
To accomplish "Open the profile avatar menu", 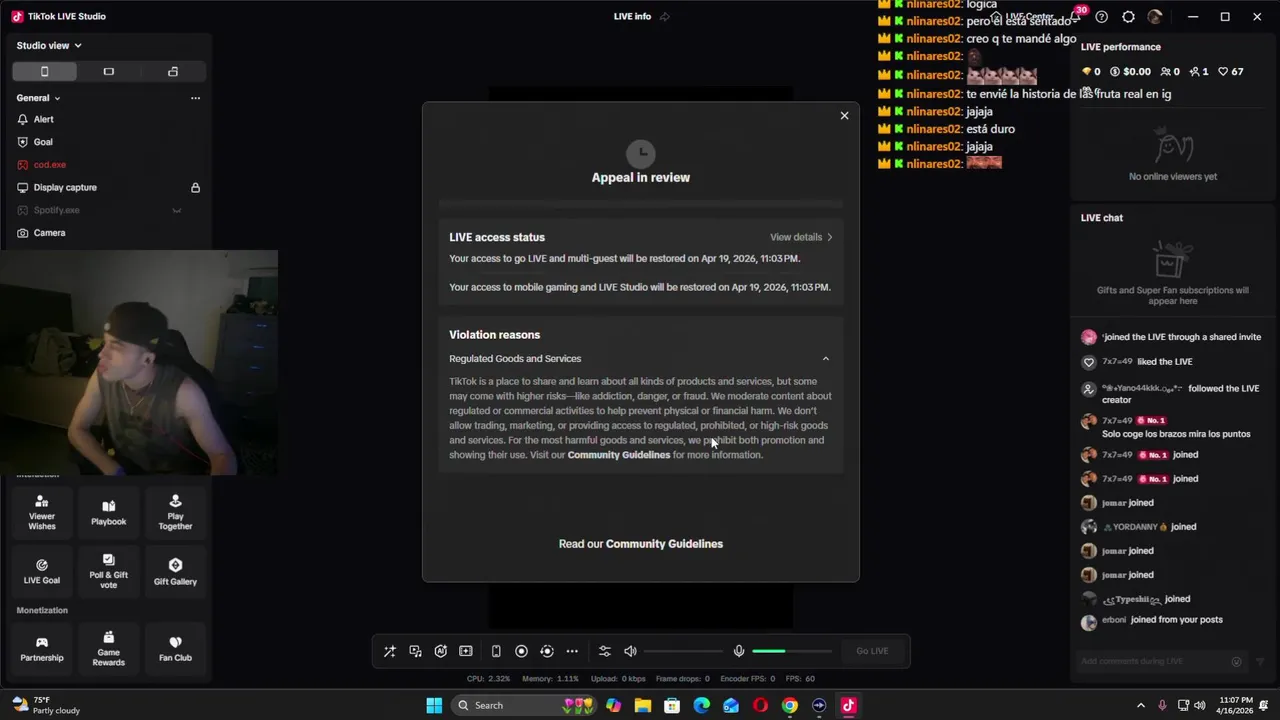I will tap(1155, 17).
